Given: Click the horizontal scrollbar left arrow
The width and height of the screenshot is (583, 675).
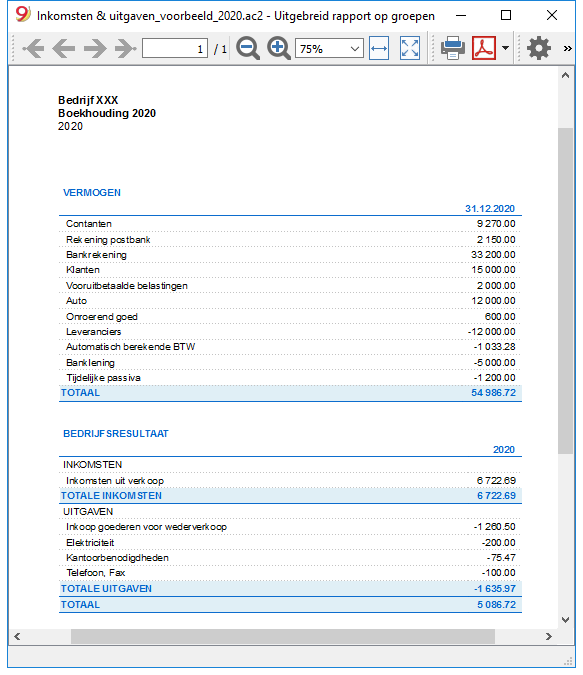Looking at the screenshot, I should pyautogui.click(x=17, y=636).
